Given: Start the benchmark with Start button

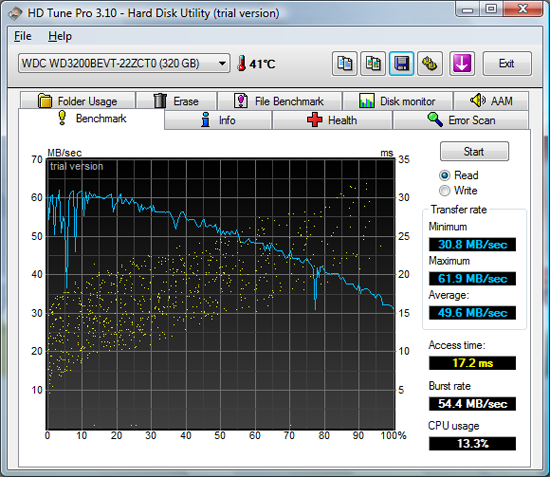Looking at the screenshot, I should (x=474, y=152).
